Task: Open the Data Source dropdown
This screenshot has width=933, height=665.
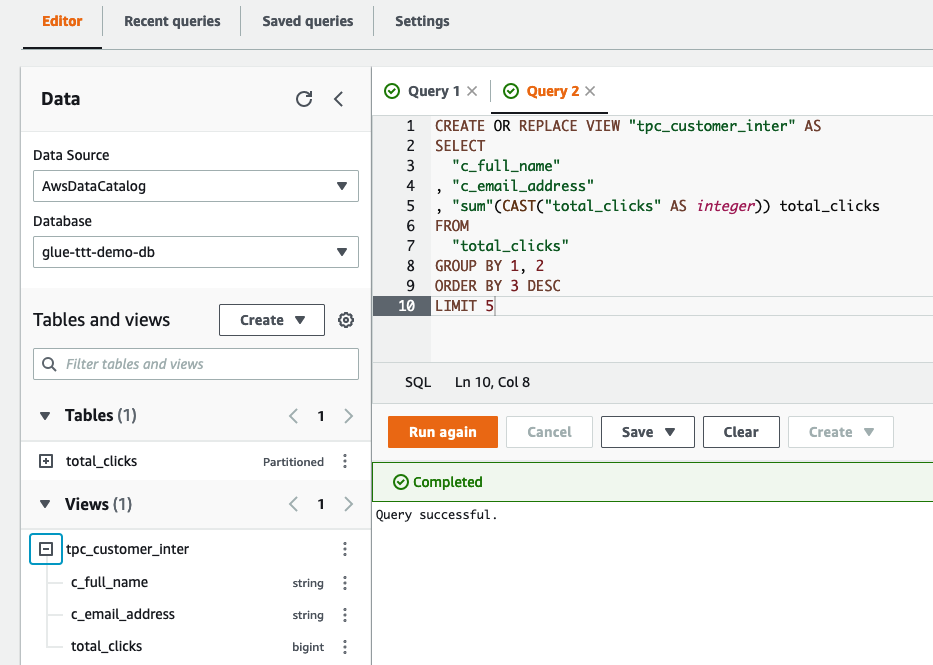Action: point(196,186)
